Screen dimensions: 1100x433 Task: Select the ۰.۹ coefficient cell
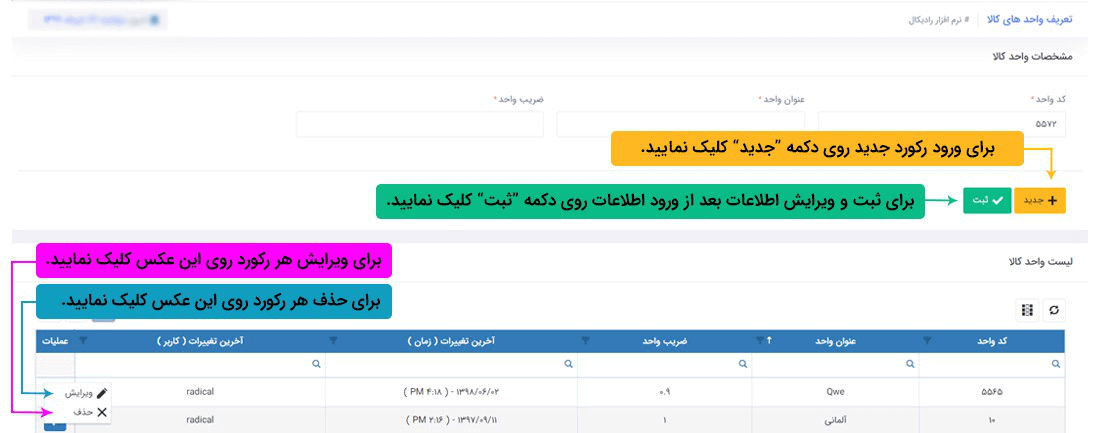point(664,392)
